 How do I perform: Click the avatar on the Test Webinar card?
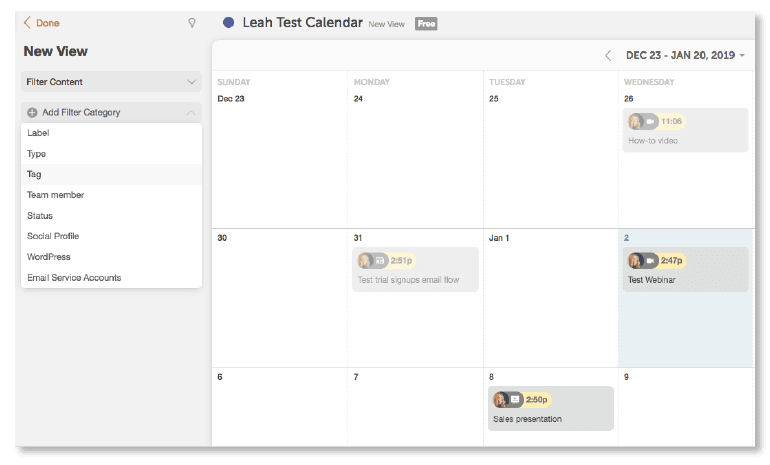(635, 260)
